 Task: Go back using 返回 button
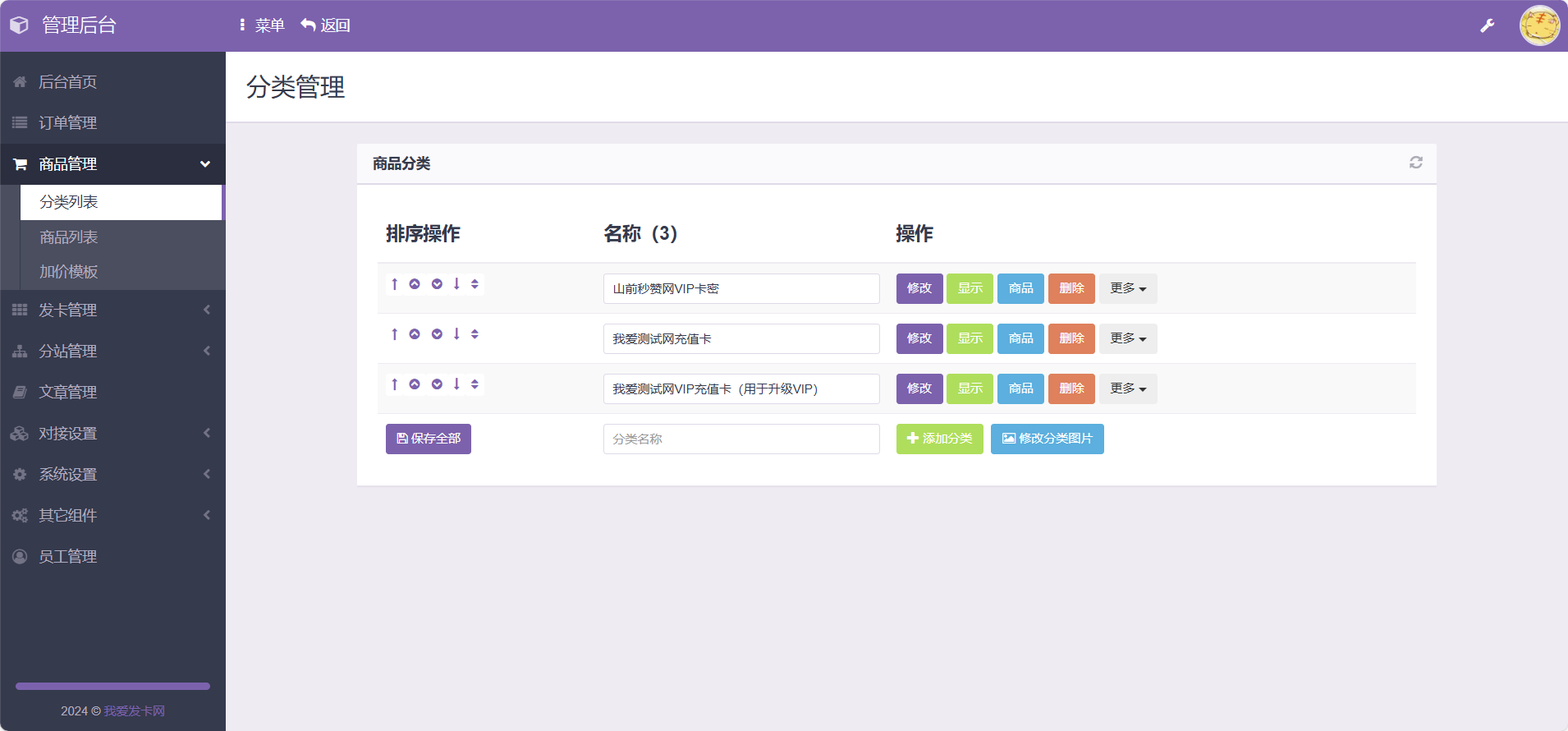pyautogui.click(x=325, y=25)
